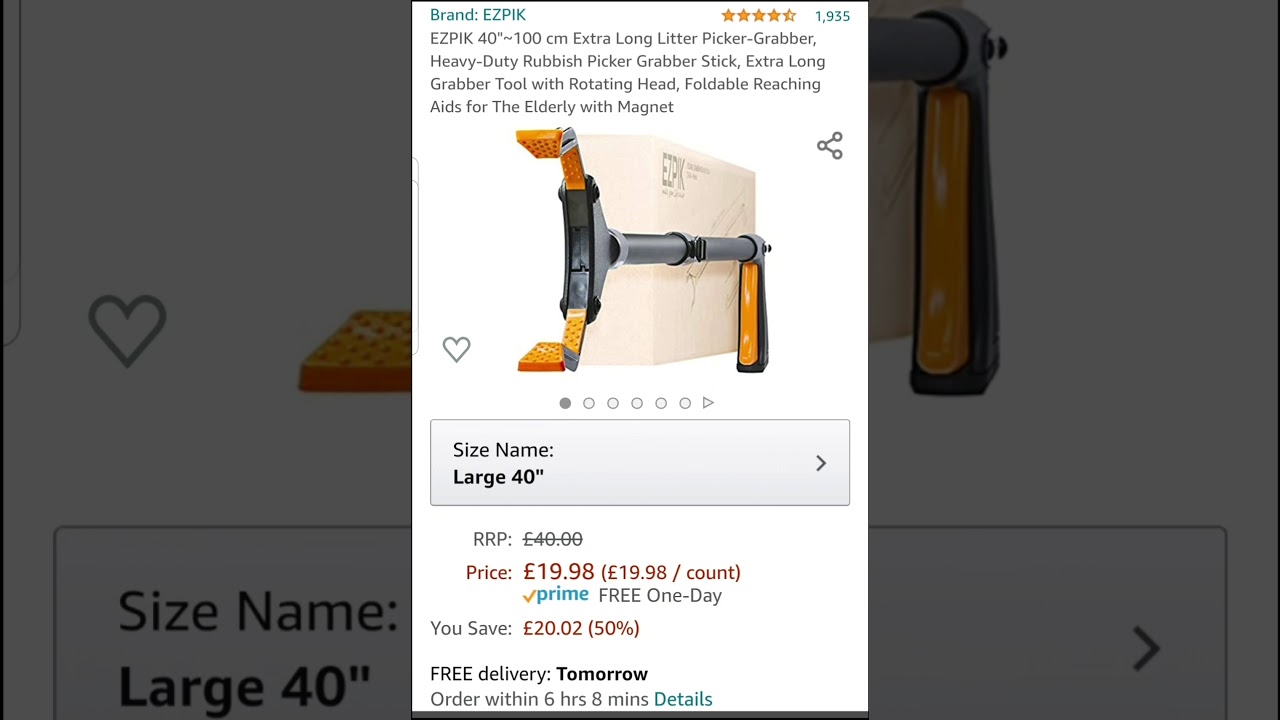Select the fourth carousel image dot
1280x720 pixels.
point(637,403)
